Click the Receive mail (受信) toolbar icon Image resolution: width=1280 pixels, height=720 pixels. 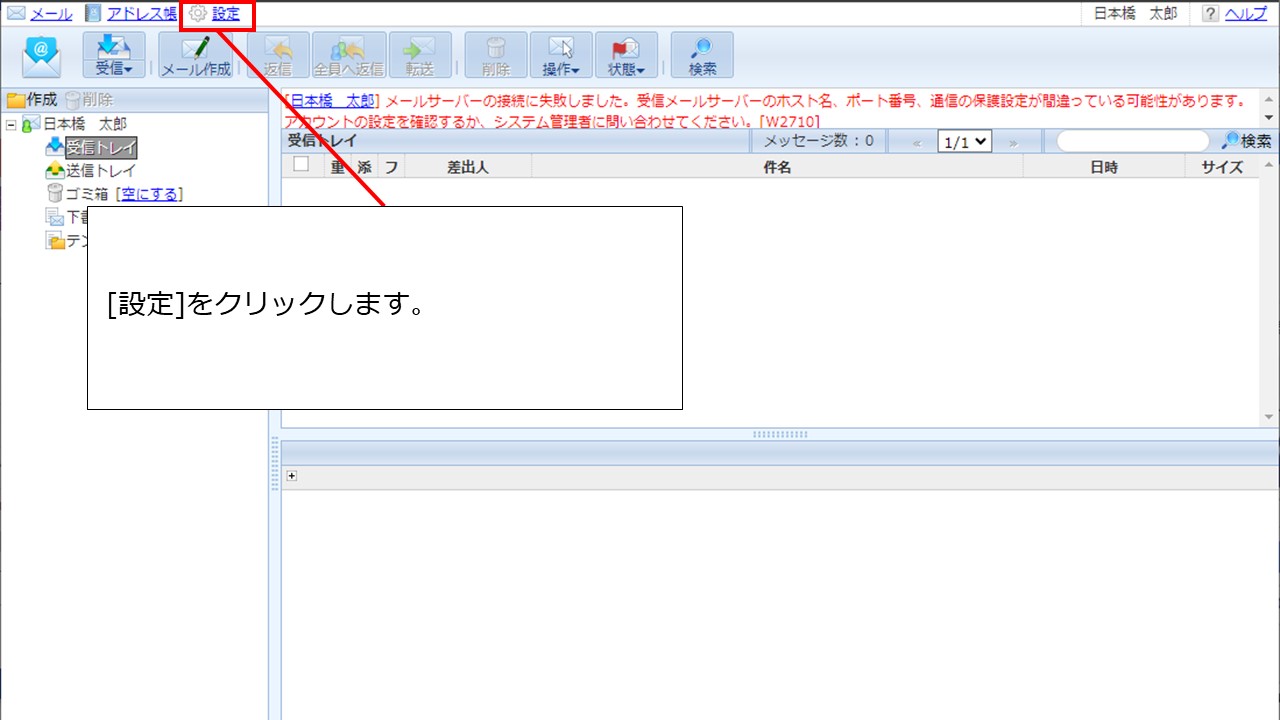click(x=114, y=55)
